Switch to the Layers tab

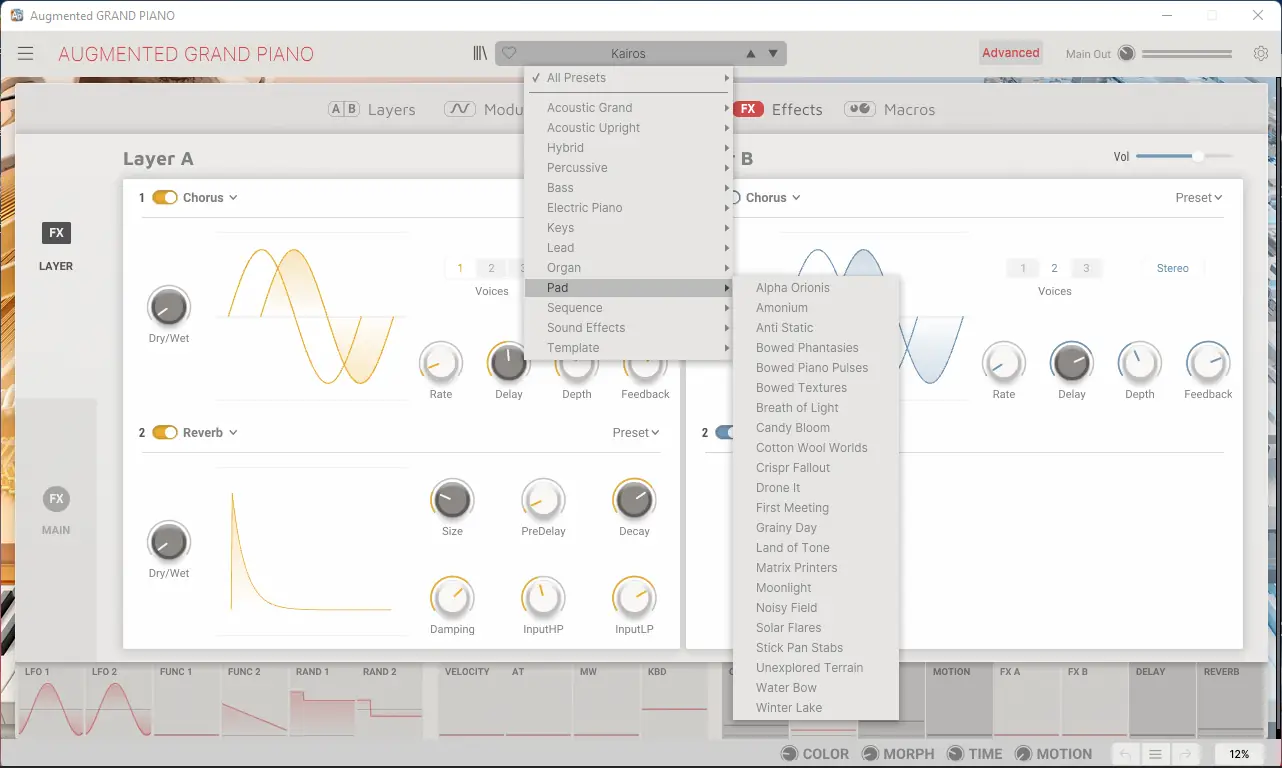372,110
